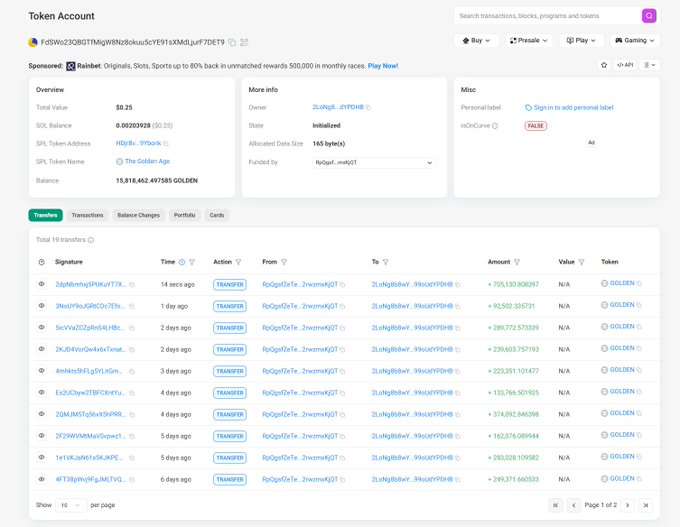Click the purple search button
Viewport: 680px width, 527px height.
[x=649, y=16]
